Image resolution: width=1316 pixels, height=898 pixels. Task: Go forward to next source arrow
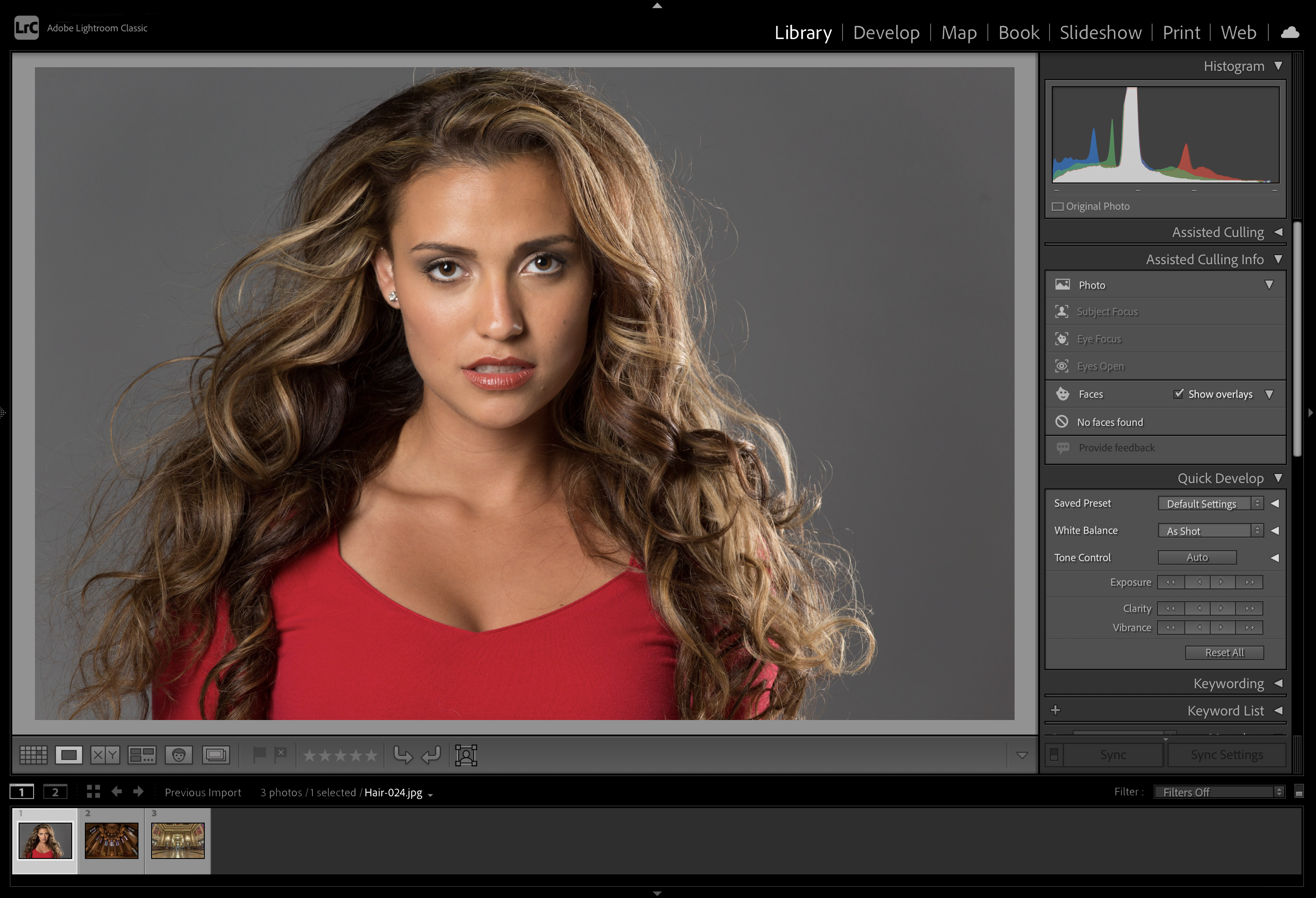point(138,792)
